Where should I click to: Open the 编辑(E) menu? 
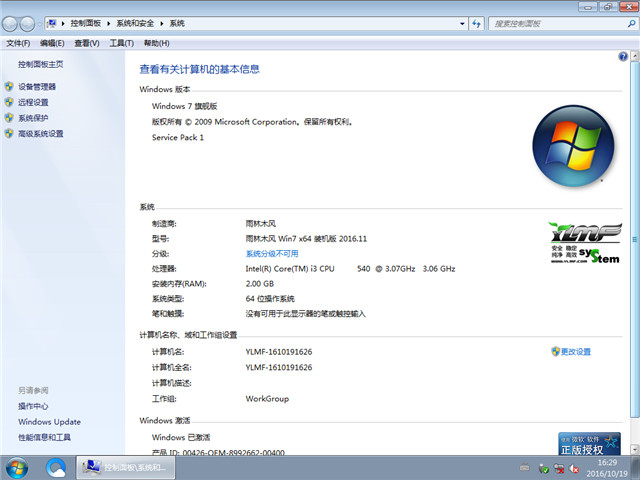pos(52,43)
